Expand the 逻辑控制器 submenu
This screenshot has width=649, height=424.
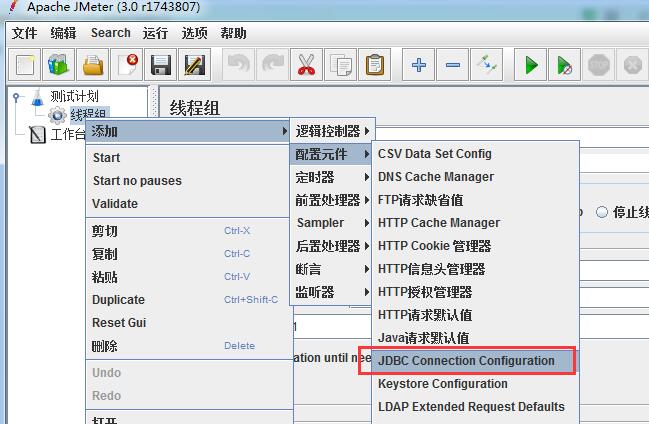tap(332, 131)
